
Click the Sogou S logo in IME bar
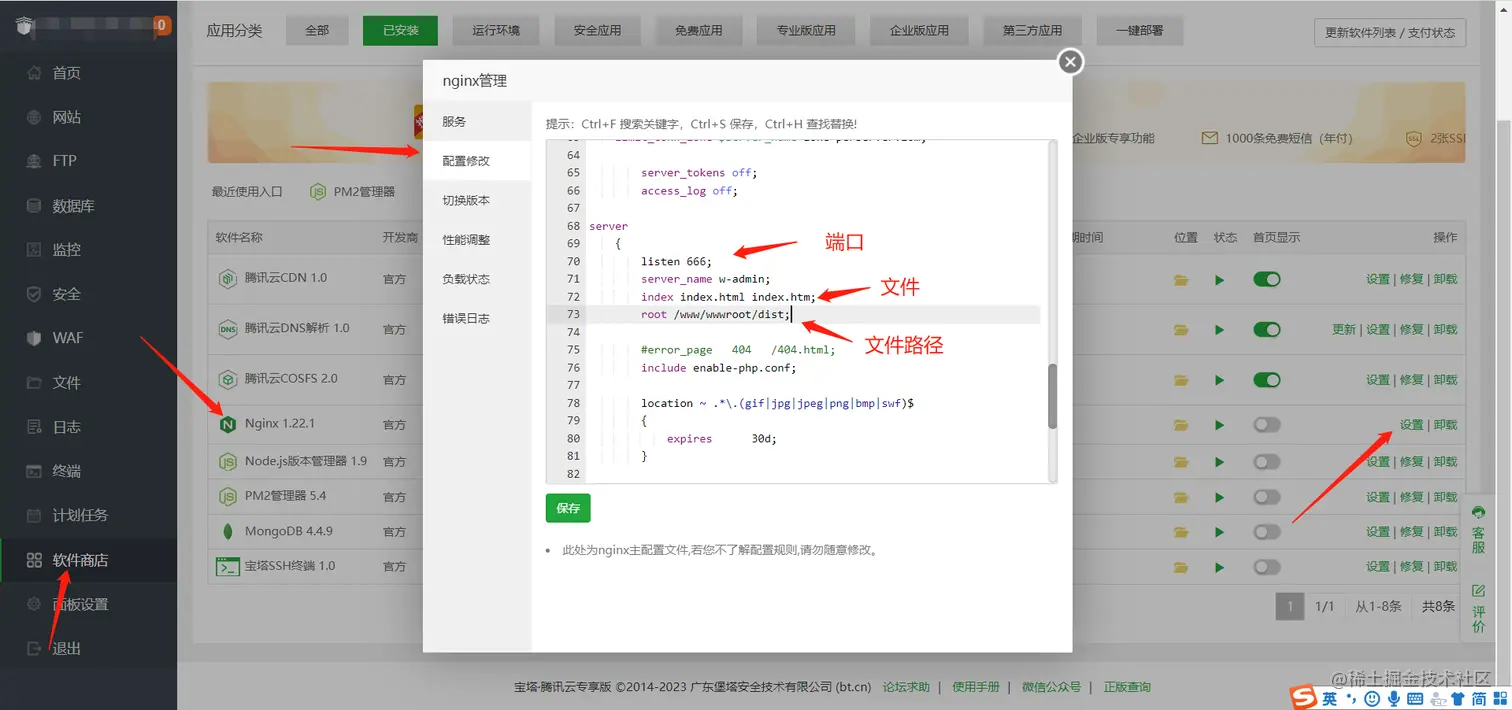click(x=1301, y=697)
